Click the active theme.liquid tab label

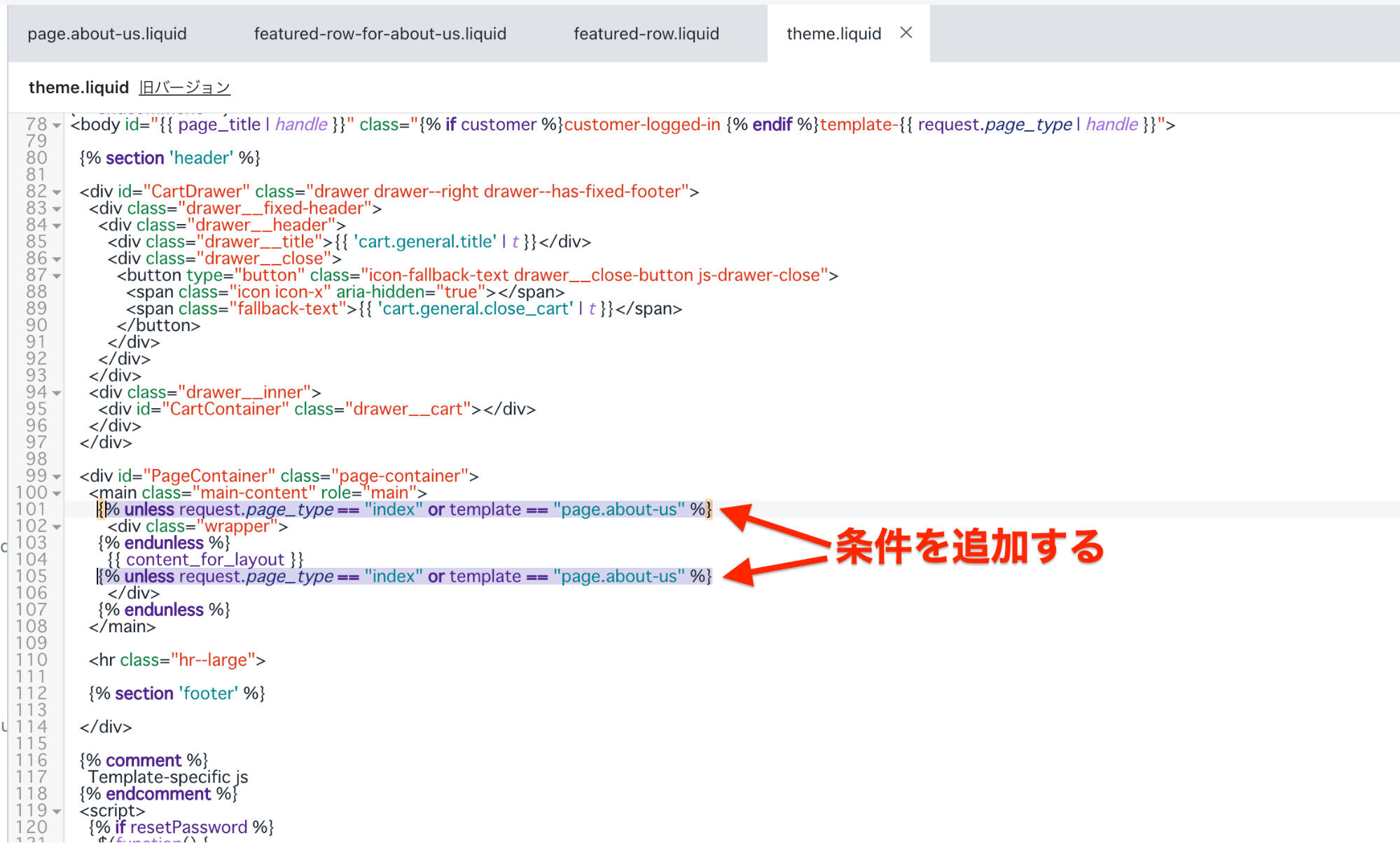833,34
